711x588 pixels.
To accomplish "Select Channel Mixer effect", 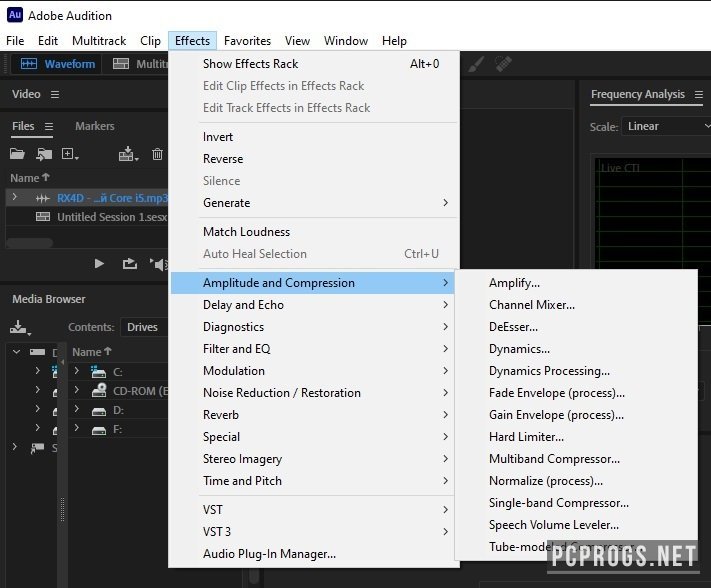I will [x=577, y=305].
